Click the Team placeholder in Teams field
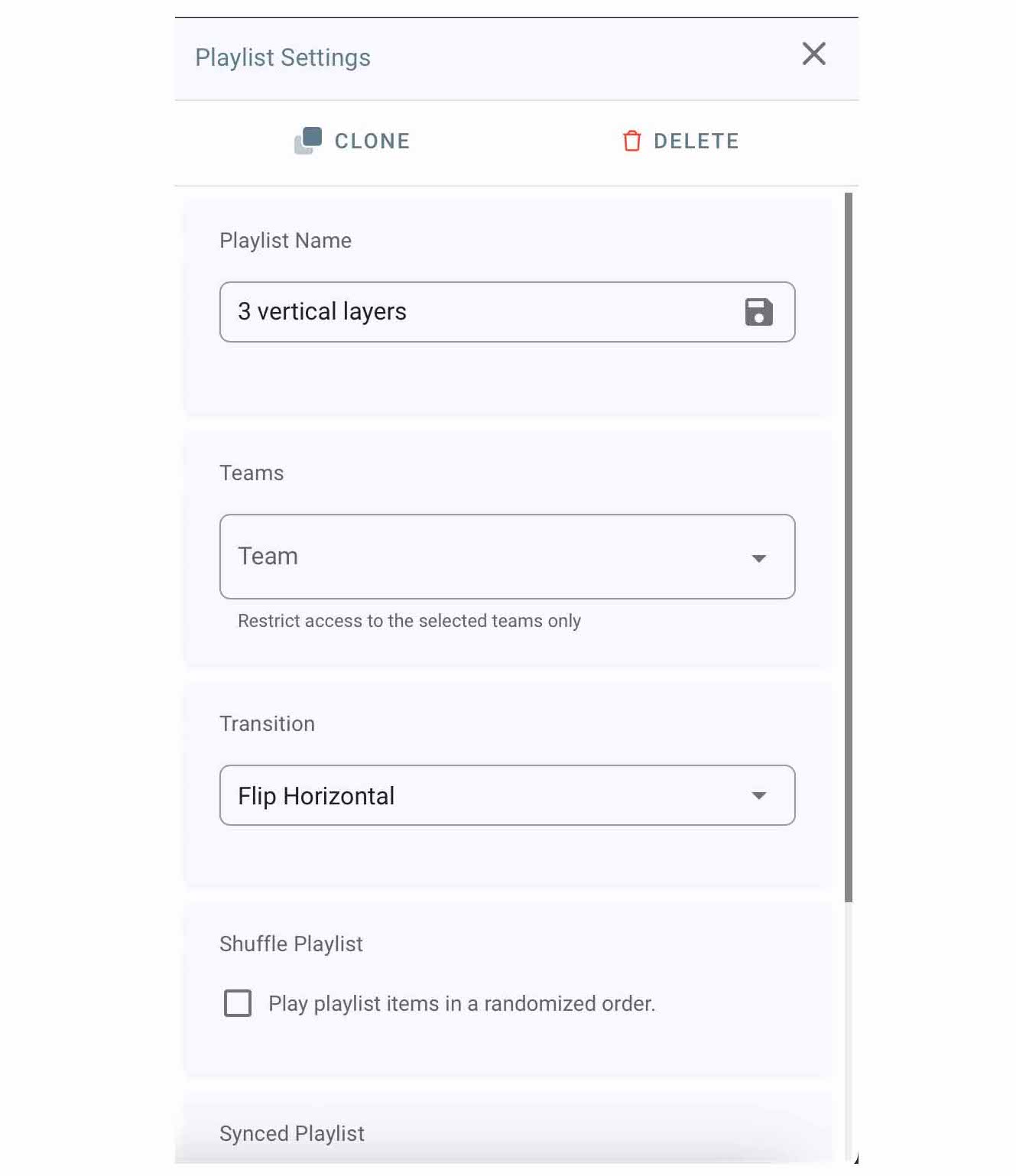Viewport: 1016px width, 1176px height. pos(268,557)
